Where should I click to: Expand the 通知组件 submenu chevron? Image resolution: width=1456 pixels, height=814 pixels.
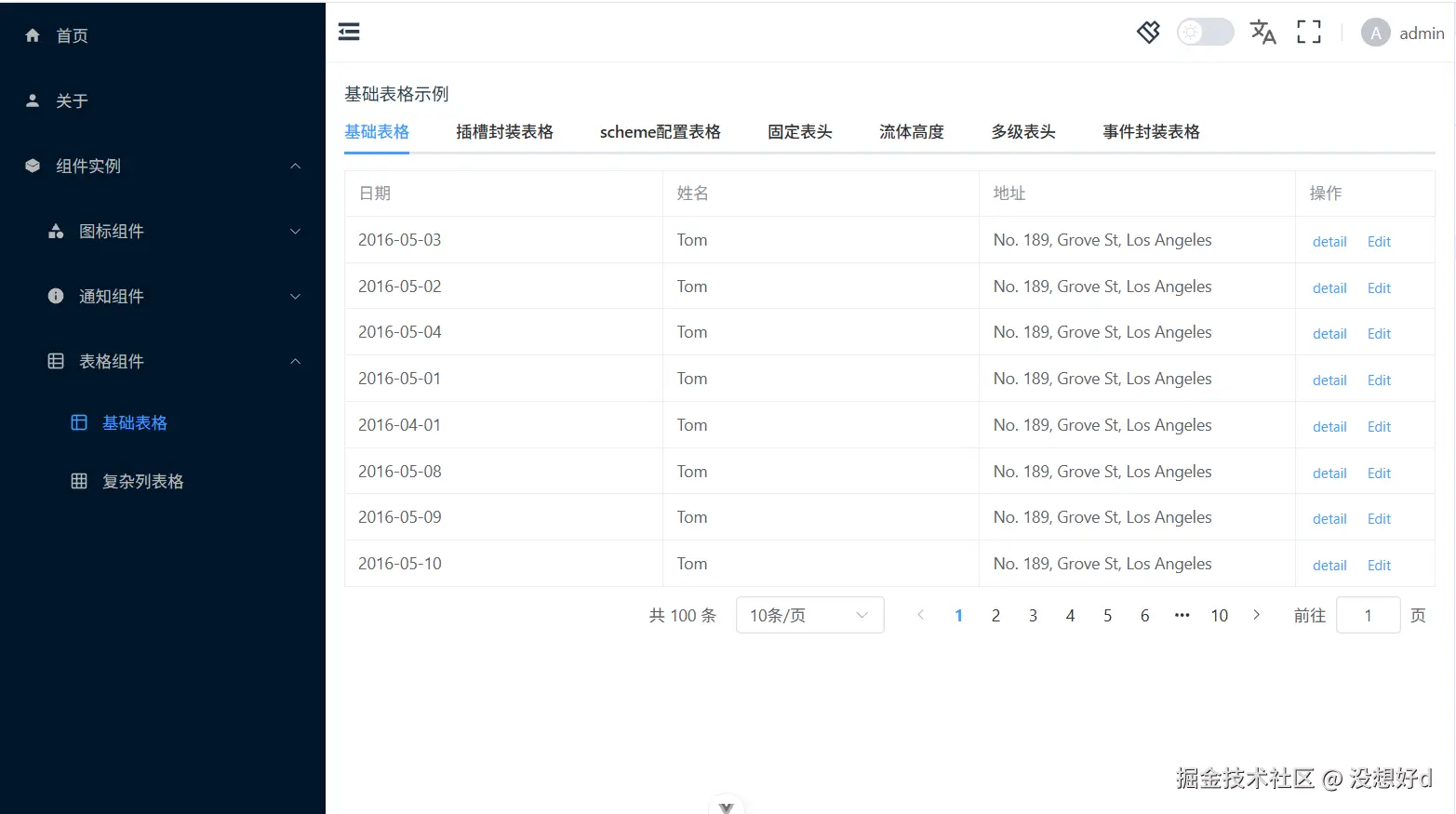click(295, 296)
